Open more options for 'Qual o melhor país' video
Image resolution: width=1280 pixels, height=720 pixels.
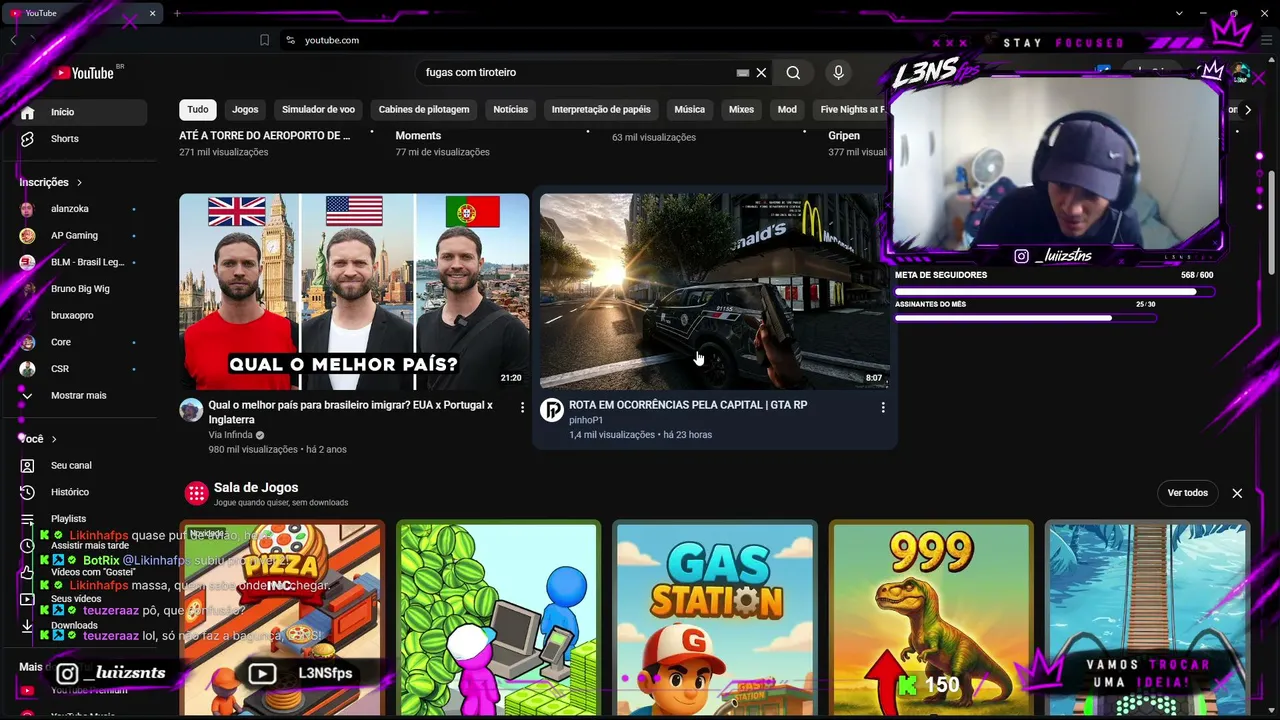tap(522, 407)
